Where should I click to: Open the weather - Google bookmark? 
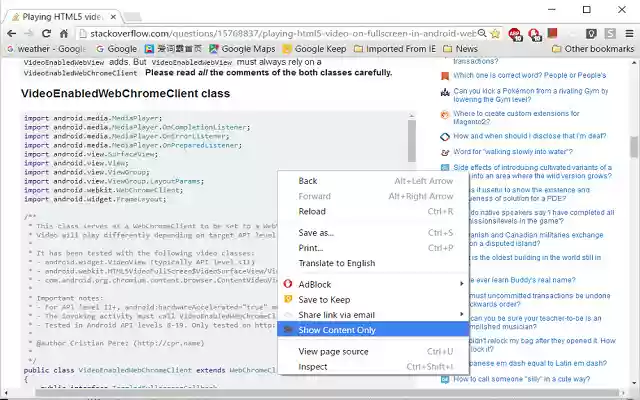point(47,49)
